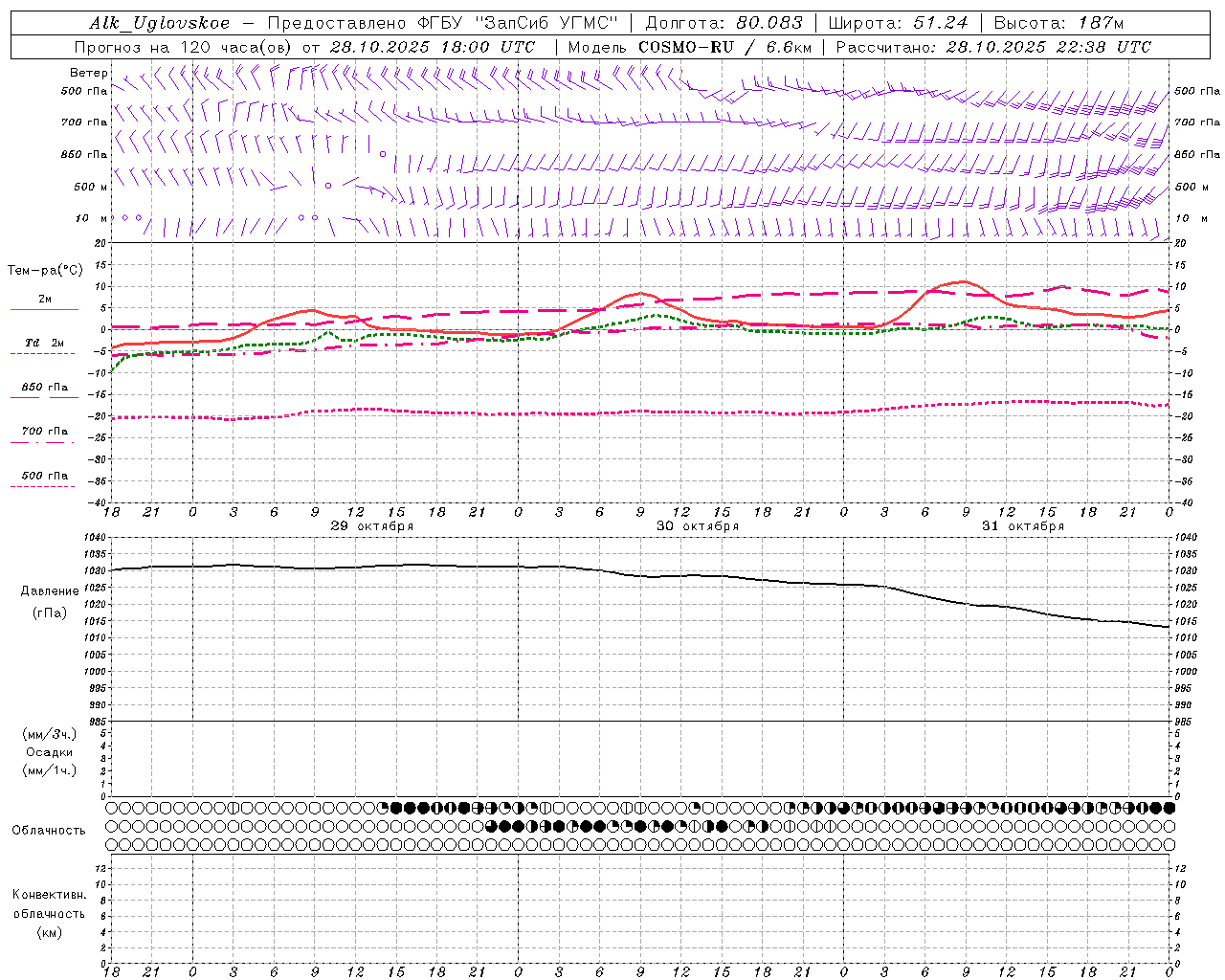
Task: Click the (гПа) unit label under Давление
Action: pos(50,613)
